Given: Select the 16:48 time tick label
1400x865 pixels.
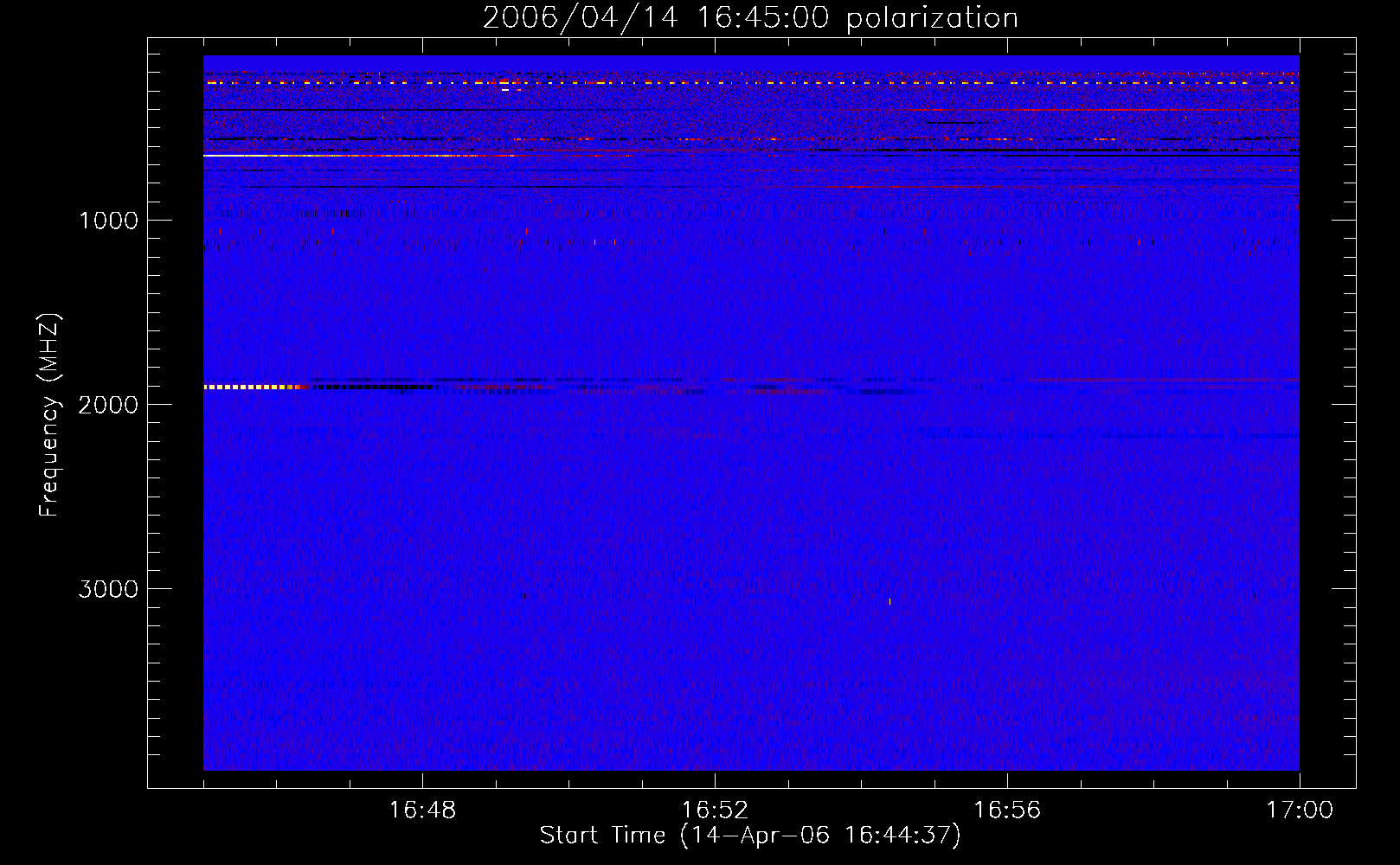Looking at the screenshot, I should click(422, 811).
